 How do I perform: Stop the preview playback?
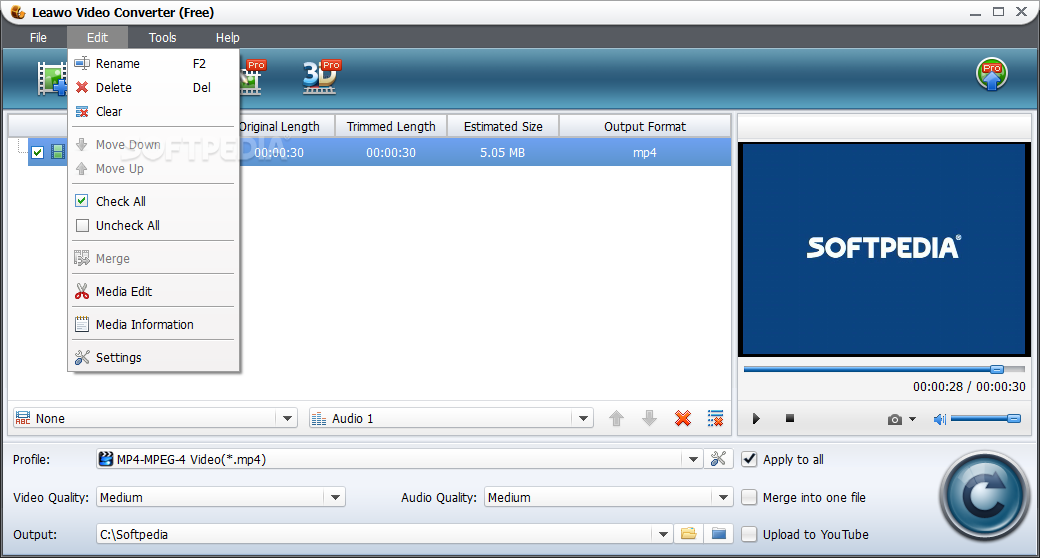789,419
